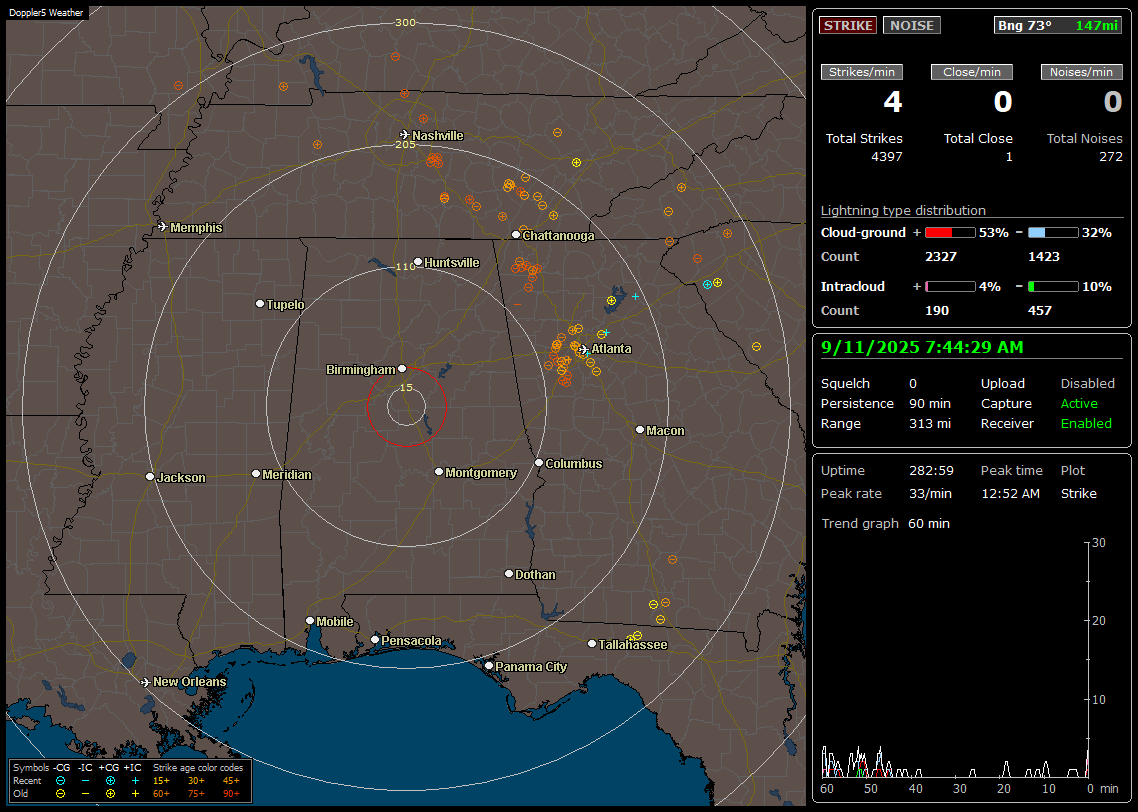Viewport: 1138px width, 812px height.
Task: Click the Total Close value 1
Action: [1009, 157]
